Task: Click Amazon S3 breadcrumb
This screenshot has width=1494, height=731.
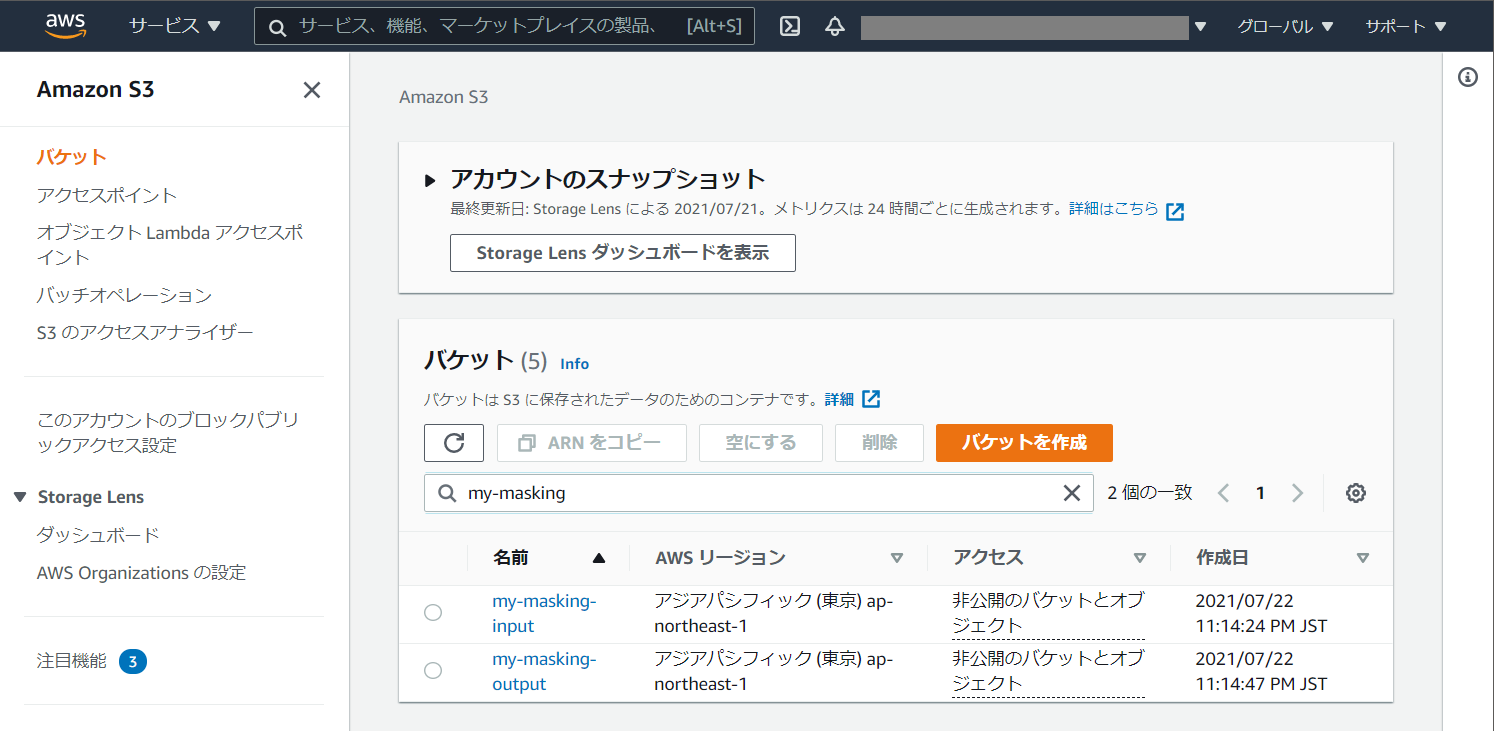Action: pos(443,97)
